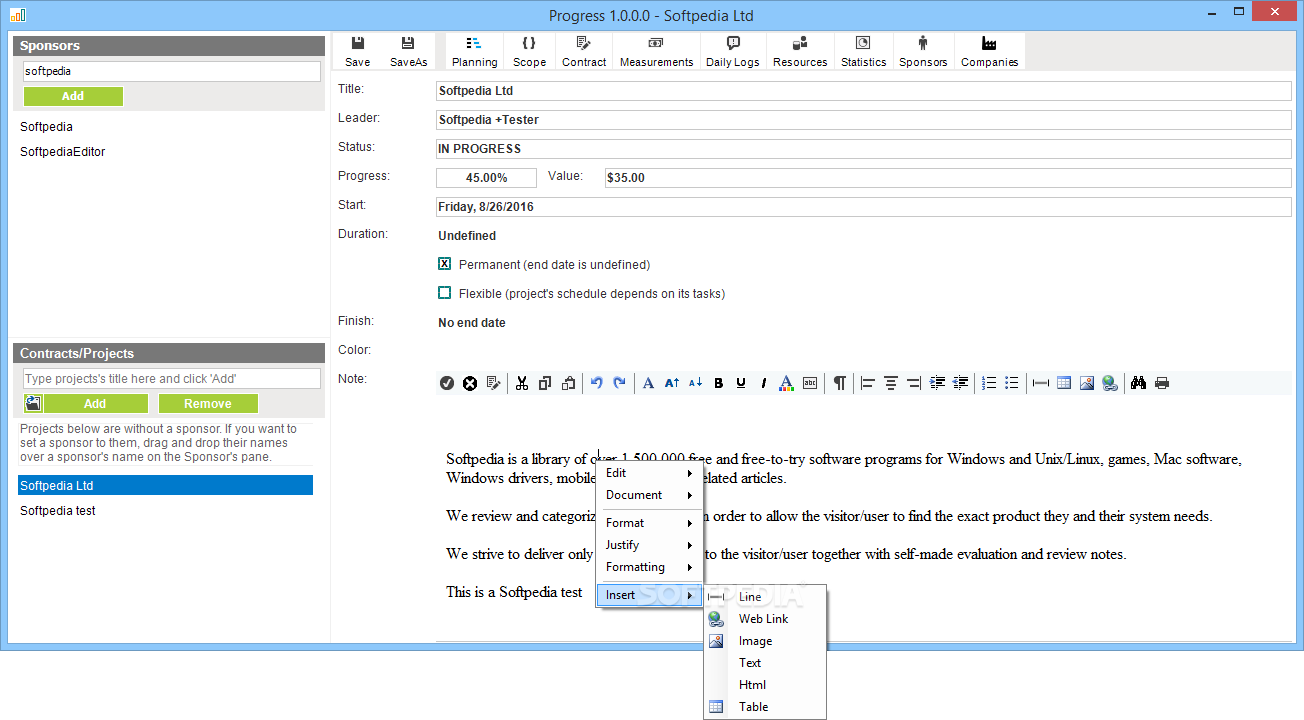Toggle the Permanent end date checkbox
1304x720 pixels.
click(445, 264)
